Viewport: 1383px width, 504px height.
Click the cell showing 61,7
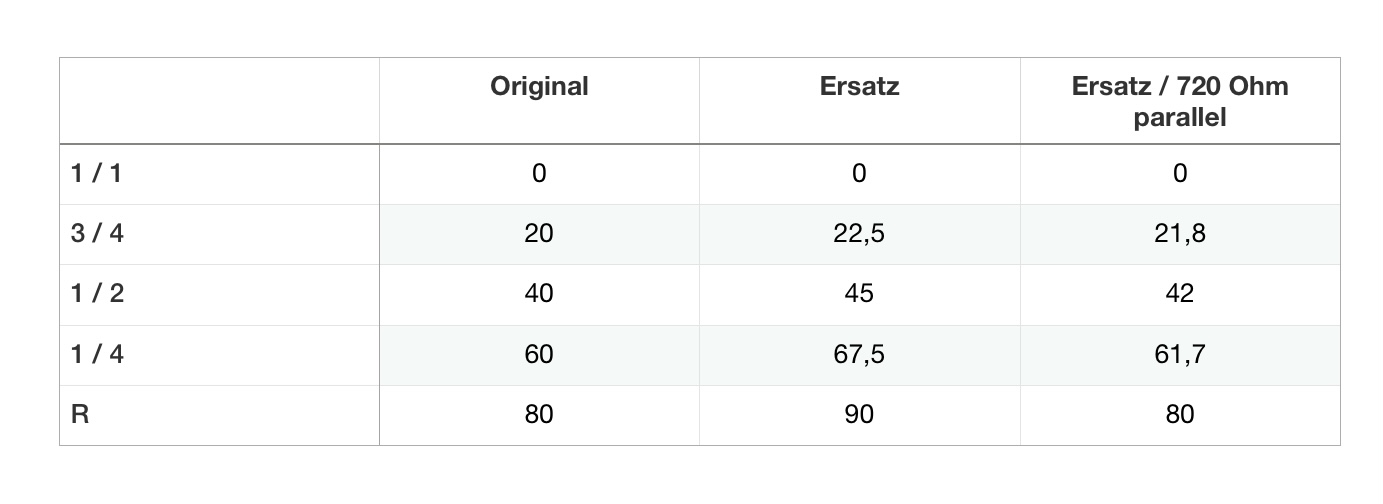click(1180, 354)
